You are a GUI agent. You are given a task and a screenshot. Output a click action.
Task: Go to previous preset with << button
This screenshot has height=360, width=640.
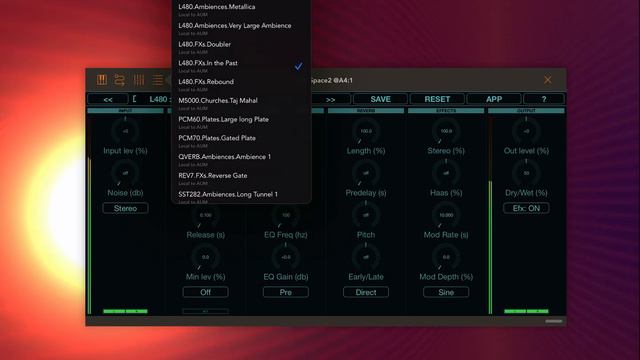pos(108,99)
